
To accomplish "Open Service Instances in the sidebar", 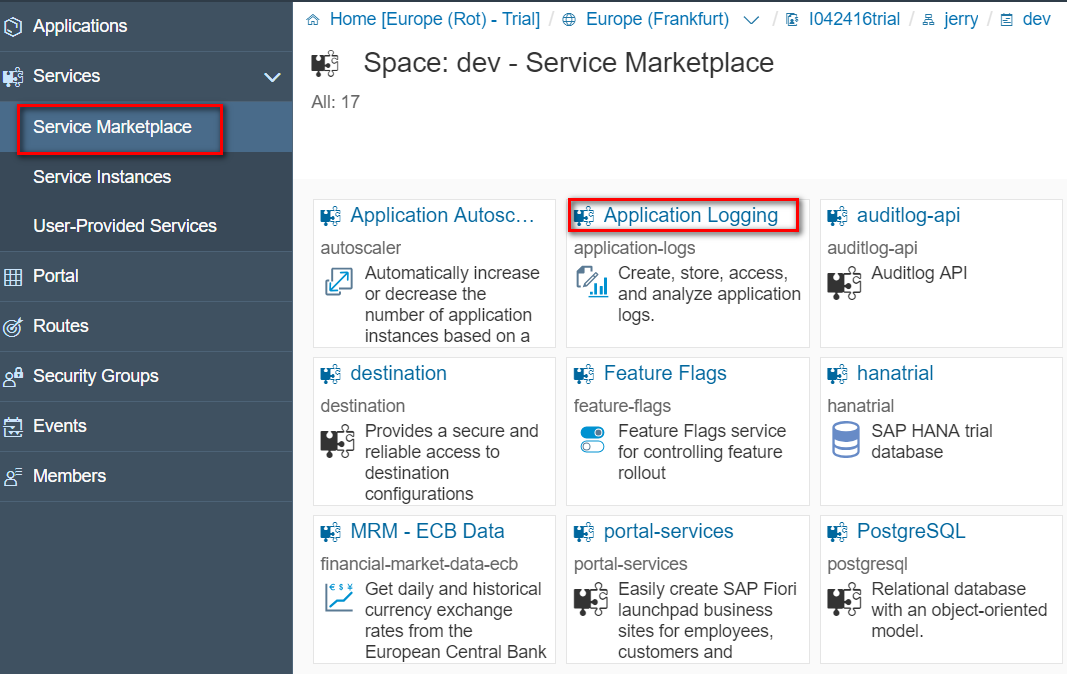I will (x=102, y=177).
